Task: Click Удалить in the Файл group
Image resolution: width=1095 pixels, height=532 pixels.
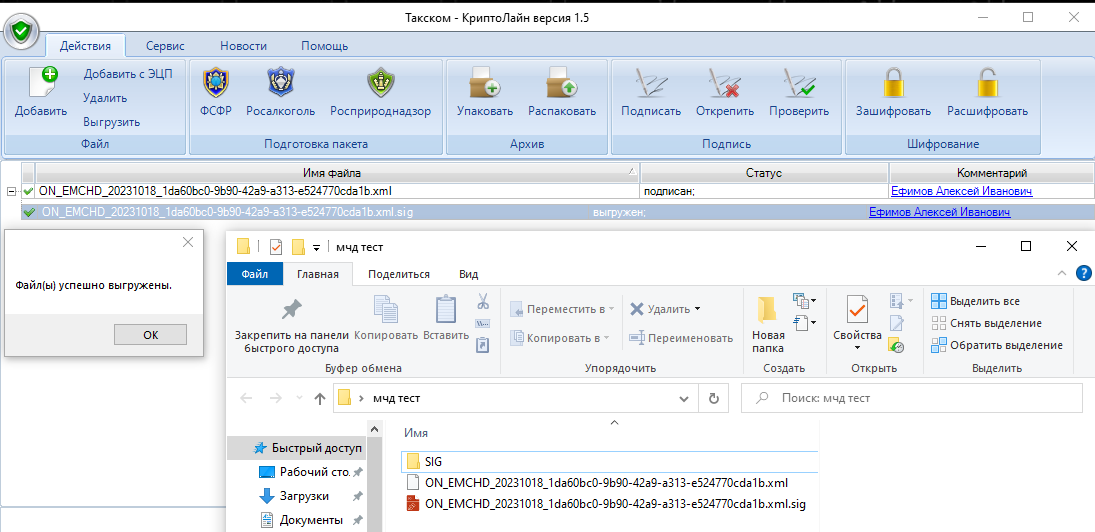Action: pyautogui.click(x=105, y=98)
